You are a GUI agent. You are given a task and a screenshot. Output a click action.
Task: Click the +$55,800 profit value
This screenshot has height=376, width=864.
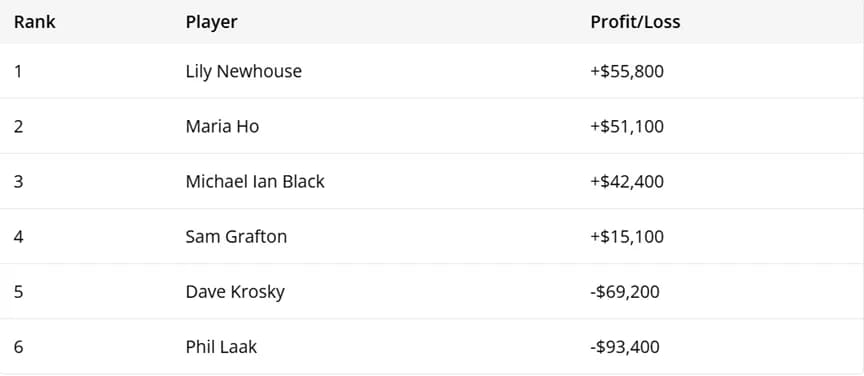(627, 72)
